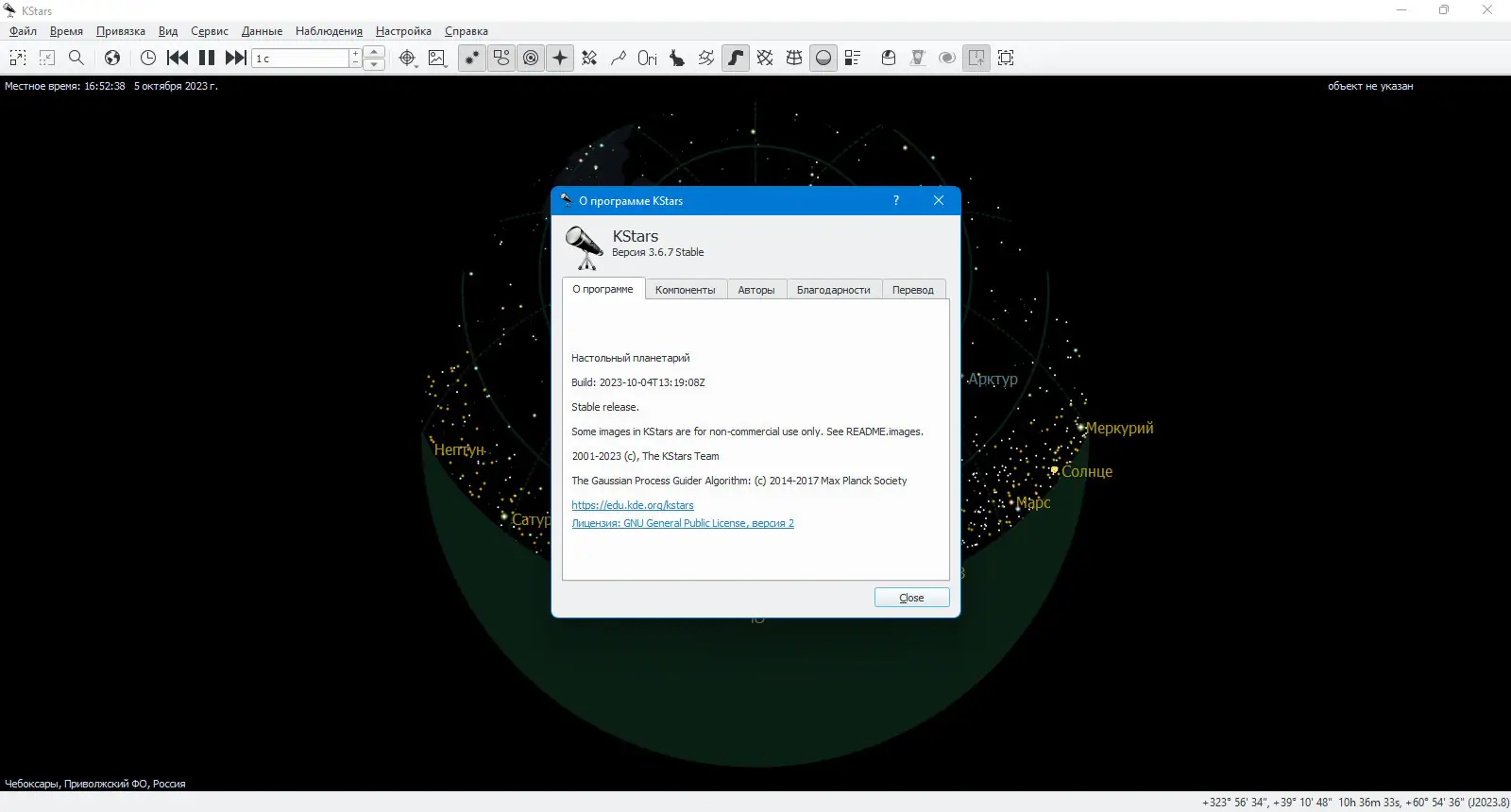Step the simulation backward one step
The image size is (1511, 812).
178,58
